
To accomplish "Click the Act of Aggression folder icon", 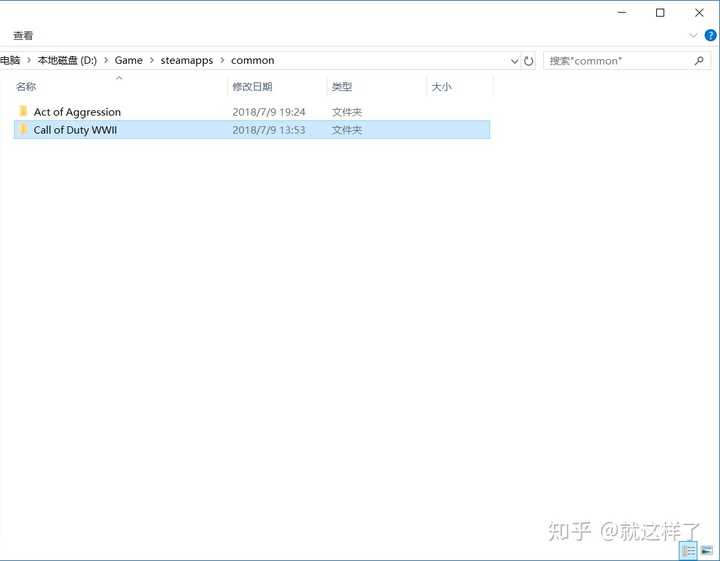I will coord(23,111).
